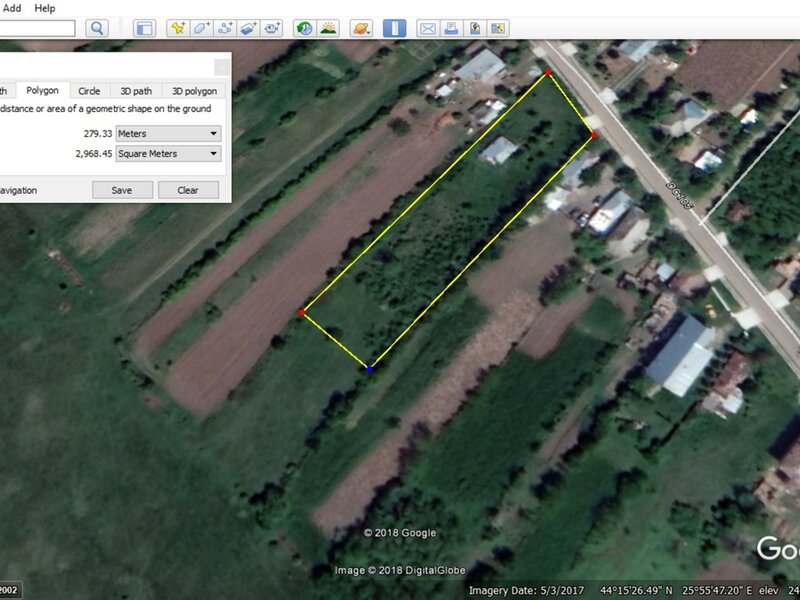
Task: Add a placemark with the pin icon
Action: 177,29
